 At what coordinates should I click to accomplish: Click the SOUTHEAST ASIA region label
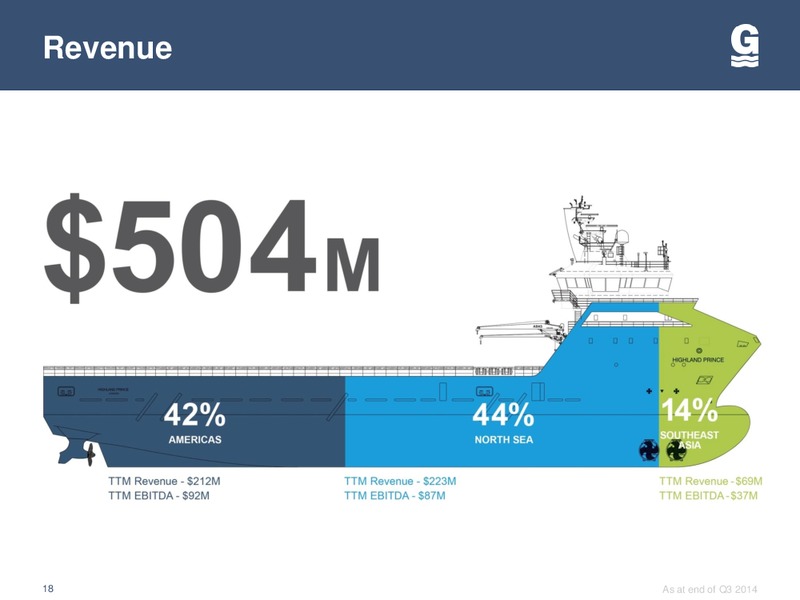[x=689, y=440]
